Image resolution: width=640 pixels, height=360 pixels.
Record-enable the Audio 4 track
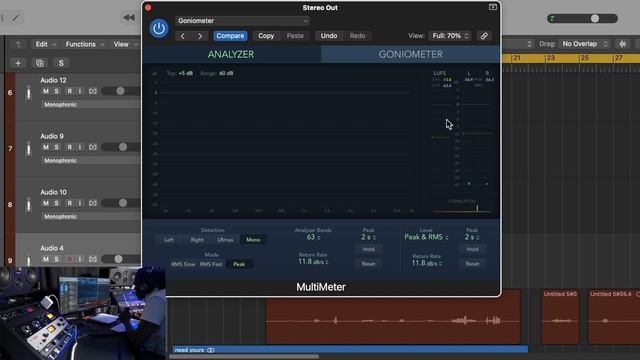click(69, 259)
